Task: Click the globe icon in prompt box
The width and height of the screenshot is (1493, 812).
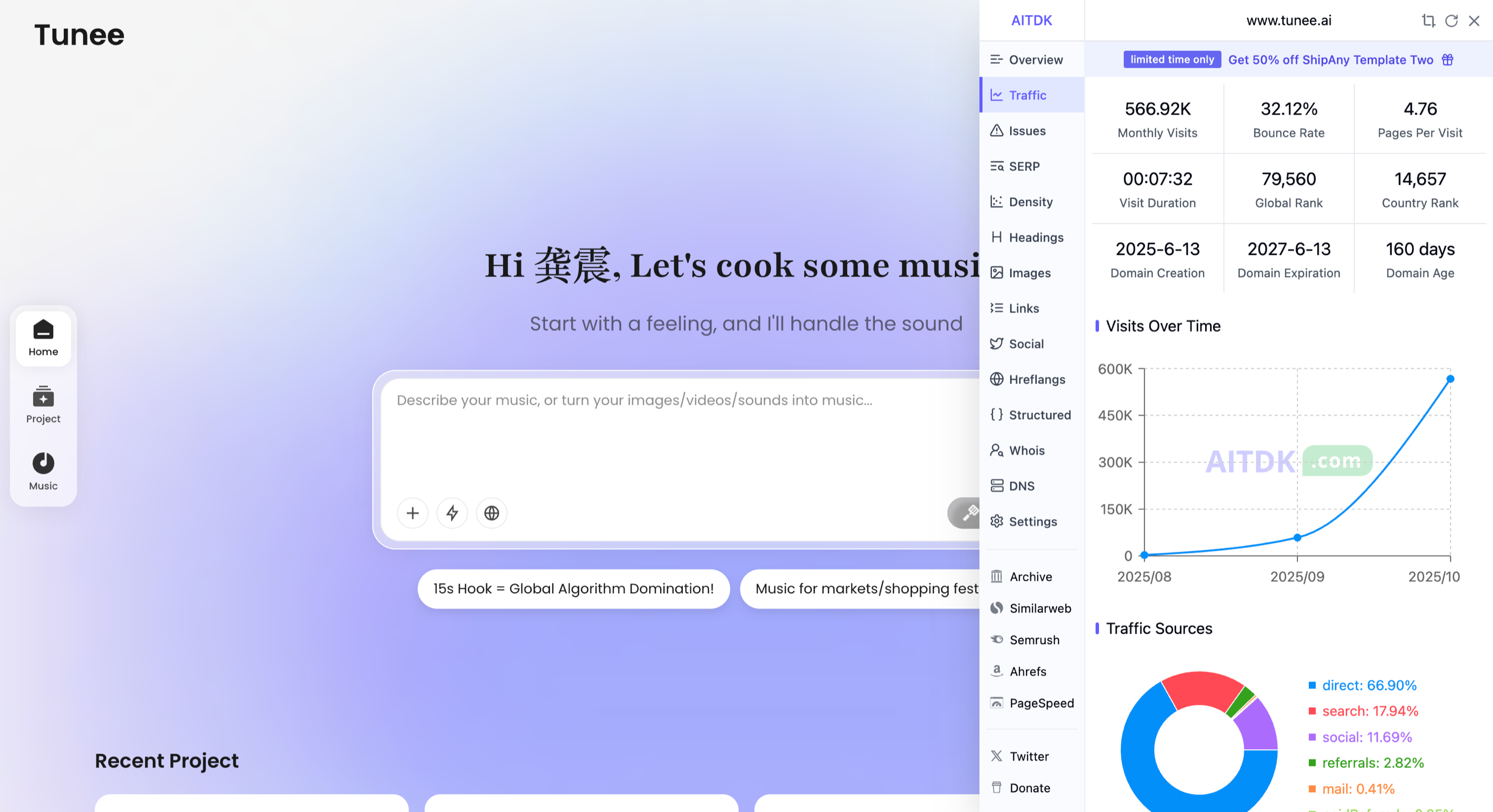Action: (492, 513)
